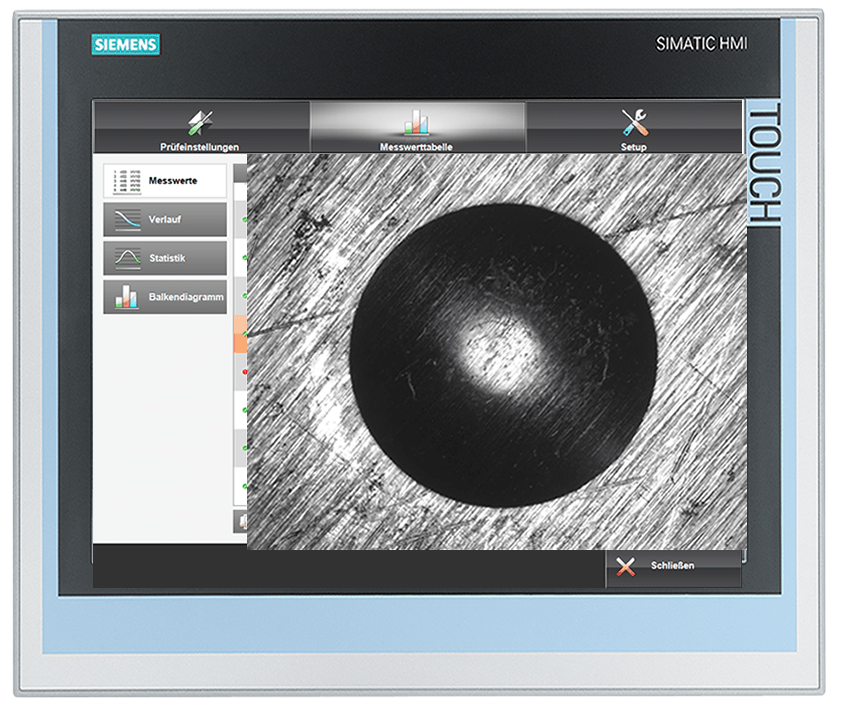Open the Verlauf view
Screen dimensions: 843x711
tap(165, 219)
